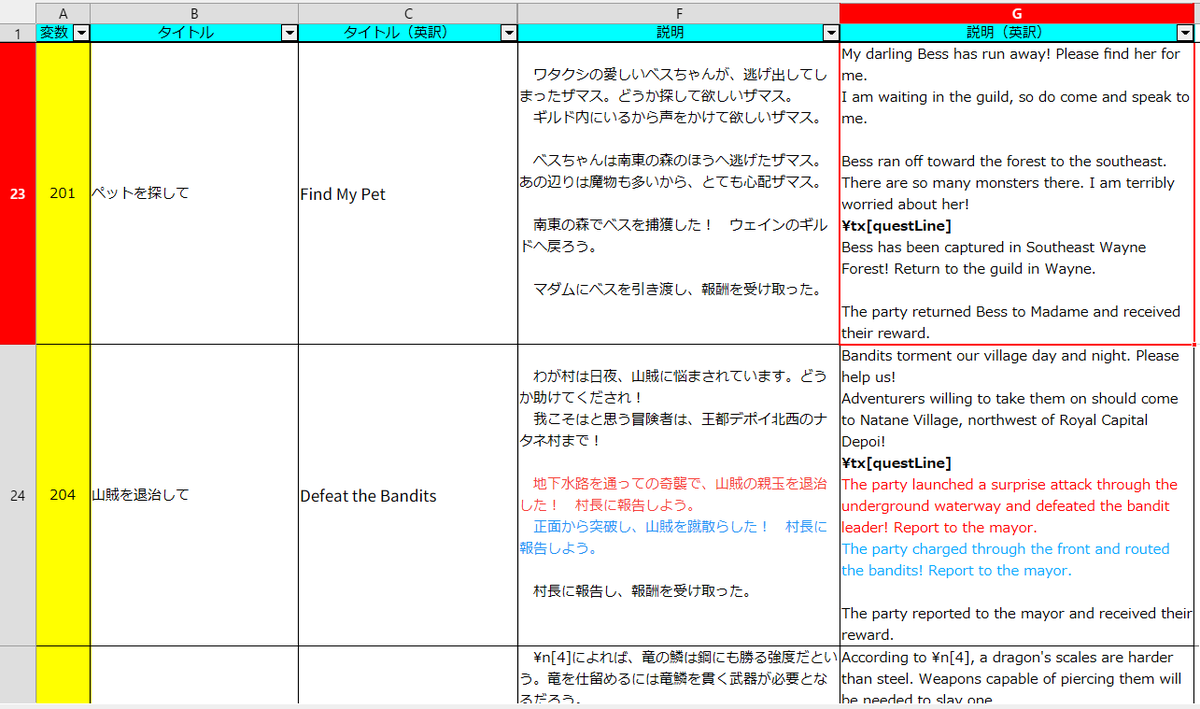Select row 23 header
The width and height of the screenshot is (1200, 709).
click(x=17, y=194)
